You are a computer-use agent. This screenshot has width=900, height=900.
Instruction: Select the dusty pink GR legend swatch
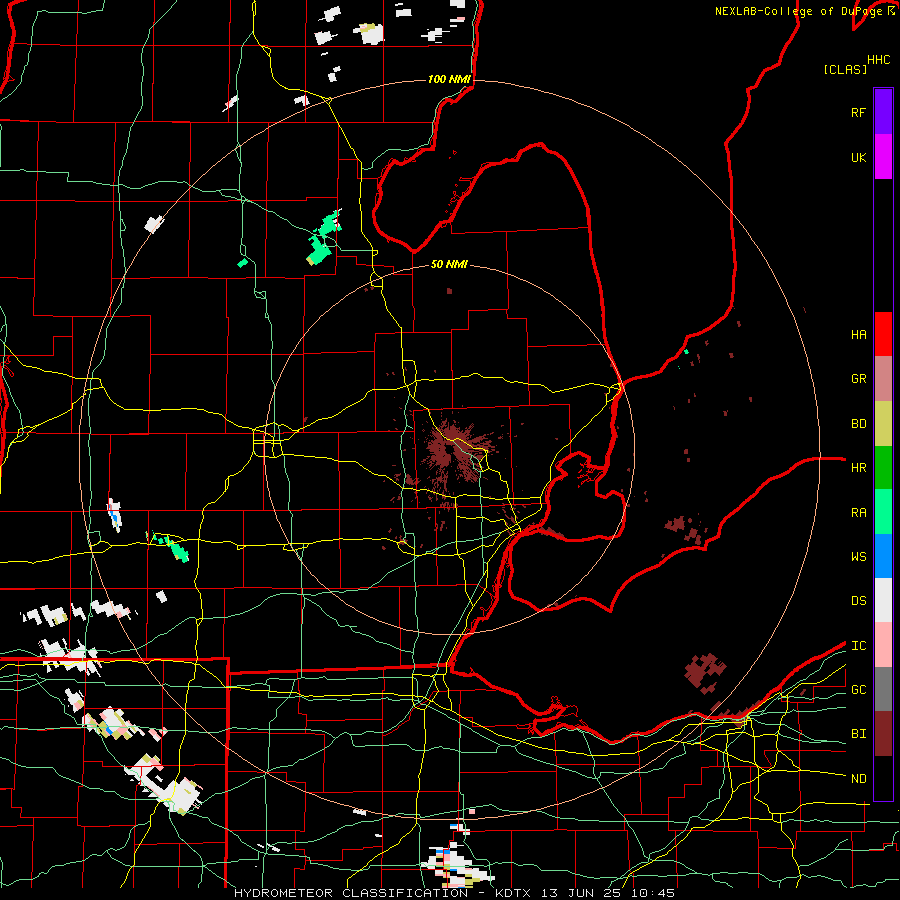[x=883, y=379]
